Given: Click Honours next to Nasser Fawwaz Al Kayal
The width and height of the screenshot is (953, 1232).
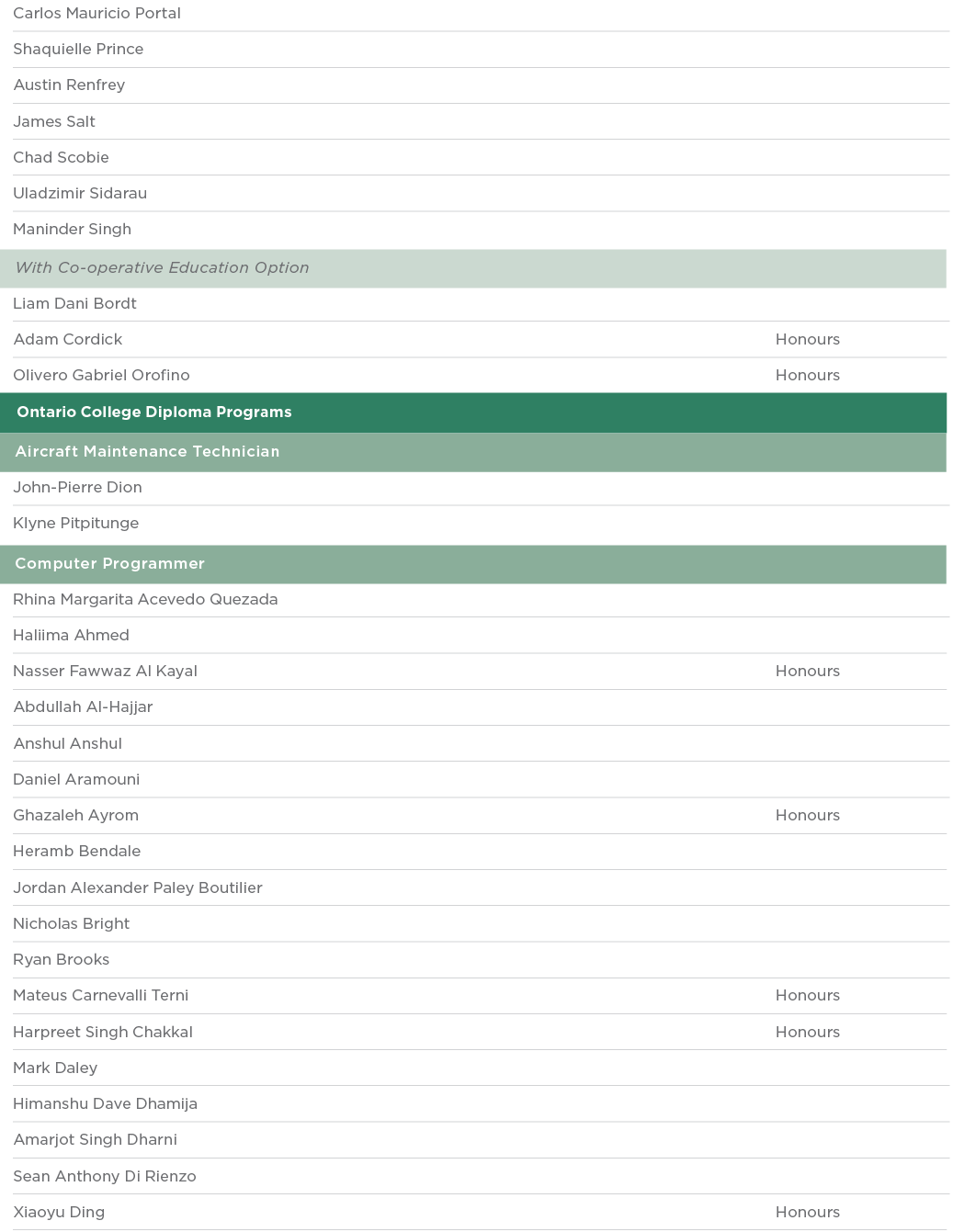Looking at the screenshot, I should 807,672.
